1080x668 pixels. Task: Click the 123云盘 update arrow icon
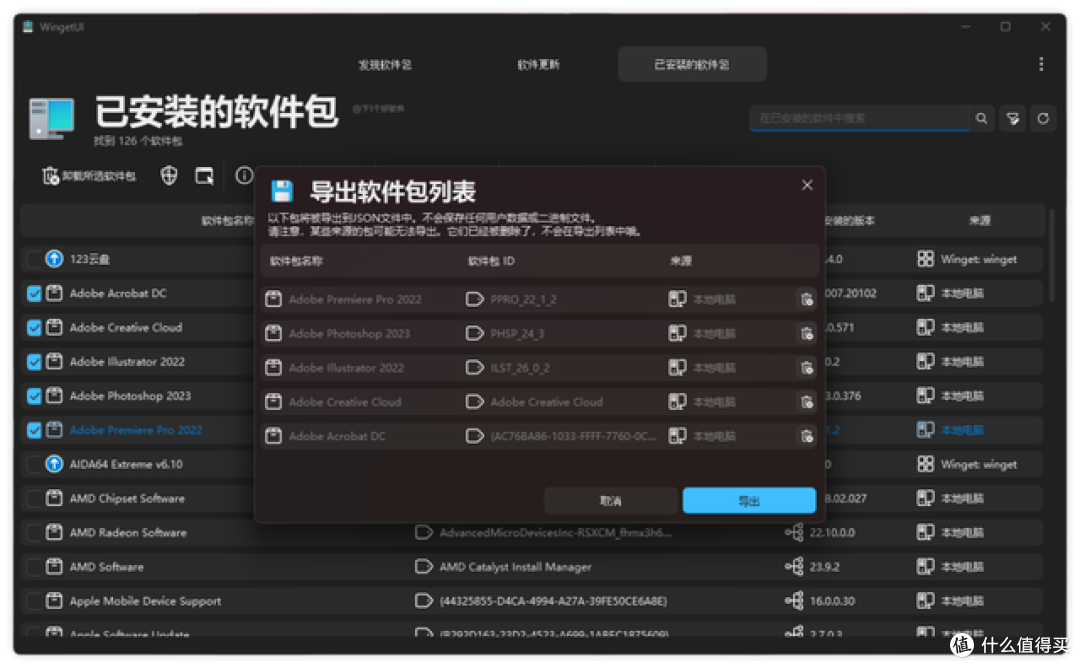(x=54, y=259)
